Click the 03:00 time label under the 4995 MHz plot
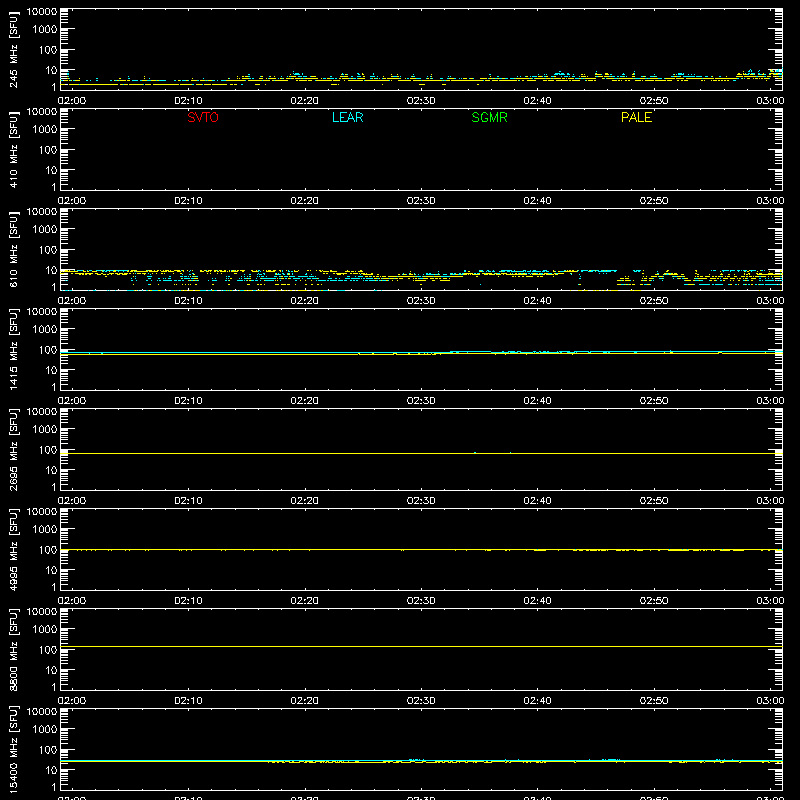Viewport: 800px width, 800px height. (770, 601)
